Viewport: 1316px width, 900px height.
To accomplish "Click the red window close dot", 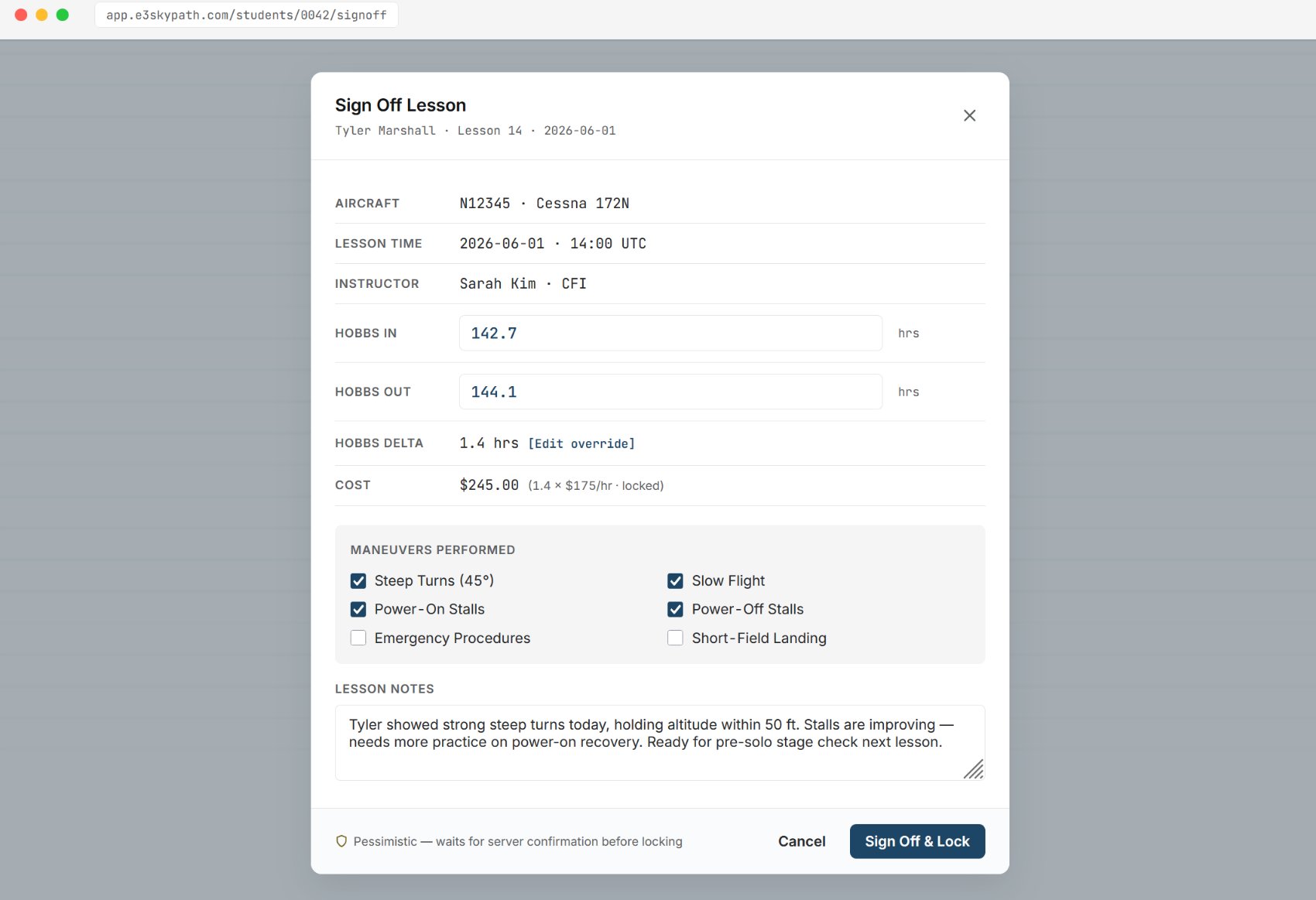I will click(21, 15).
